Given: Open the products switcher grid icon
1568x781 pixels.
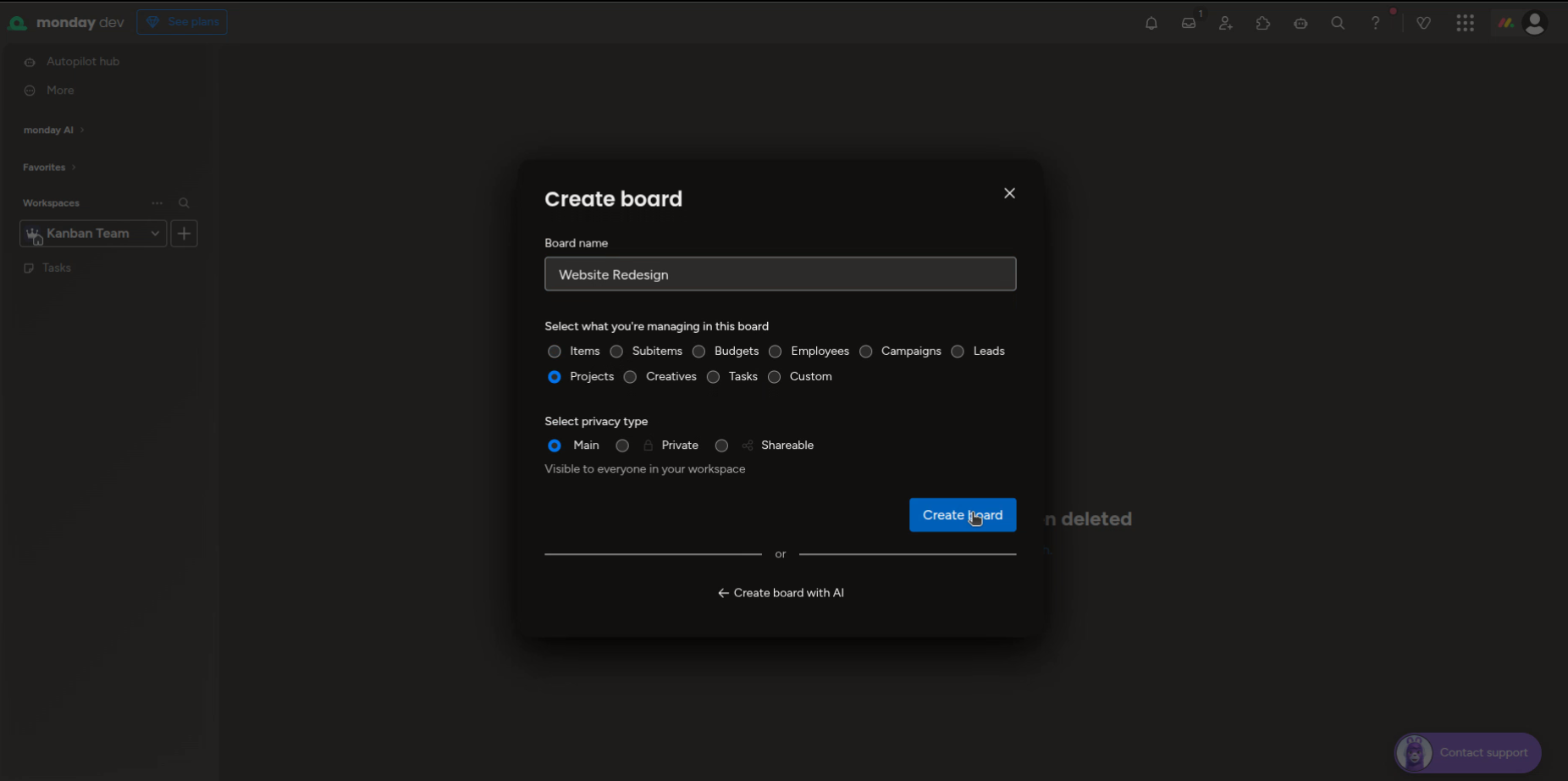Looking at the screenshot, I should 1466,24.
